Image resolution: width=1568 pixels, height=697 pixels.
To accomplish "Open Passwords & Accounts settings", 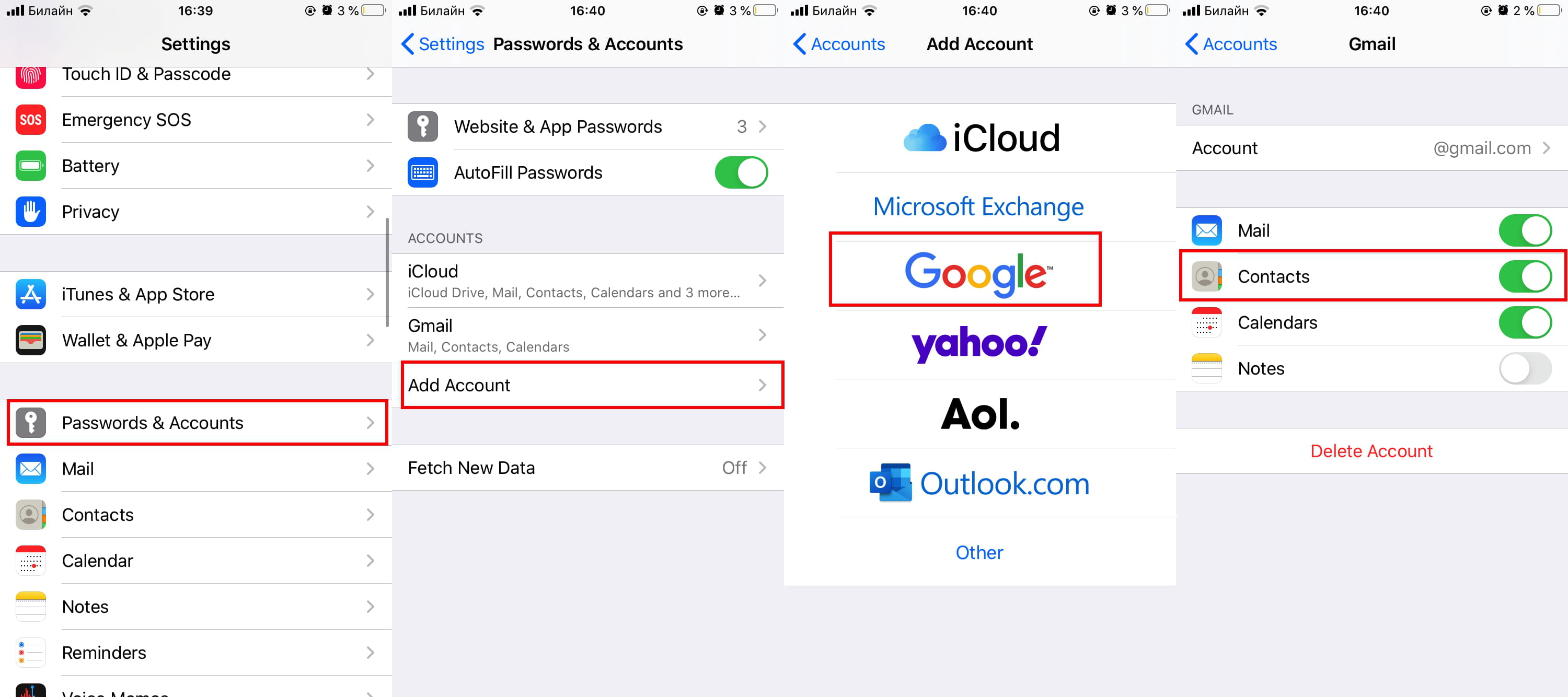I will 196,422.
